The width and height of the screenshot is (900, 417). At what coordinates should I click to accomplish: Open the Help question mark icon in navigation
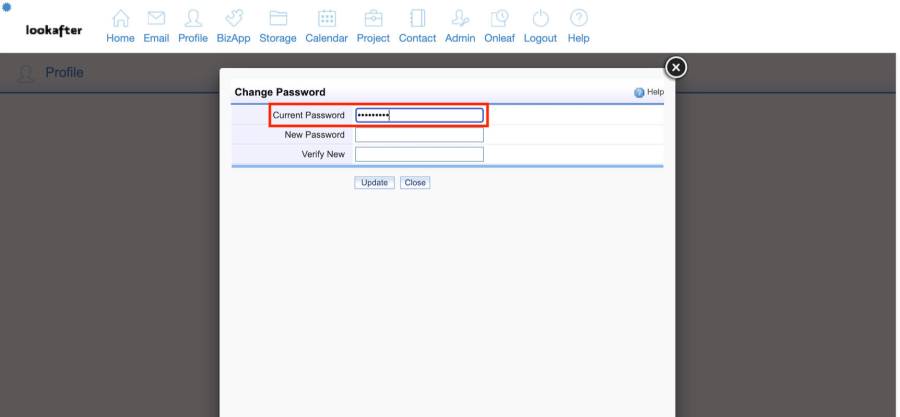[x=578, y=19]
